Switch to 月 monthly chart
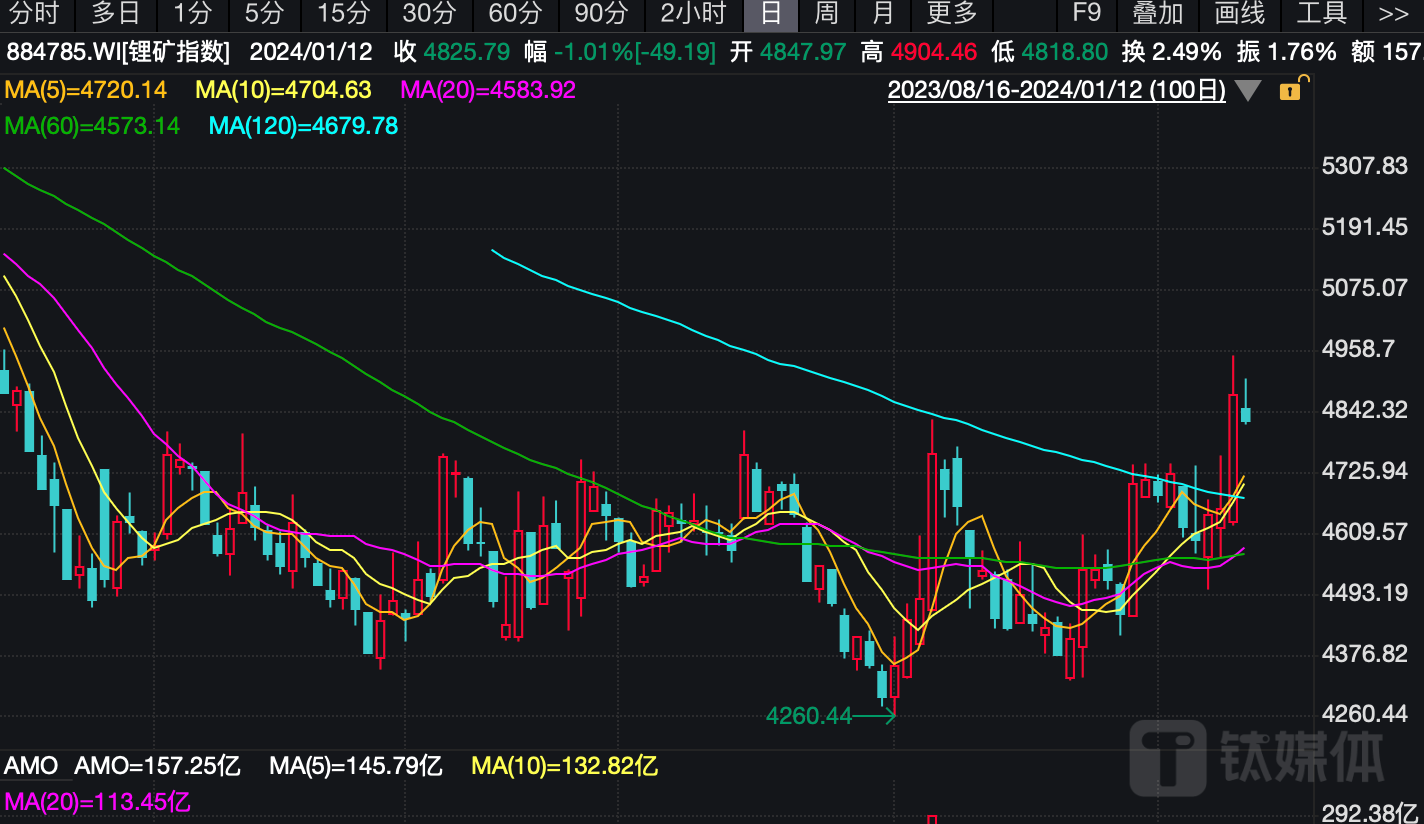1424x824 pixels. tap(883, 14)
